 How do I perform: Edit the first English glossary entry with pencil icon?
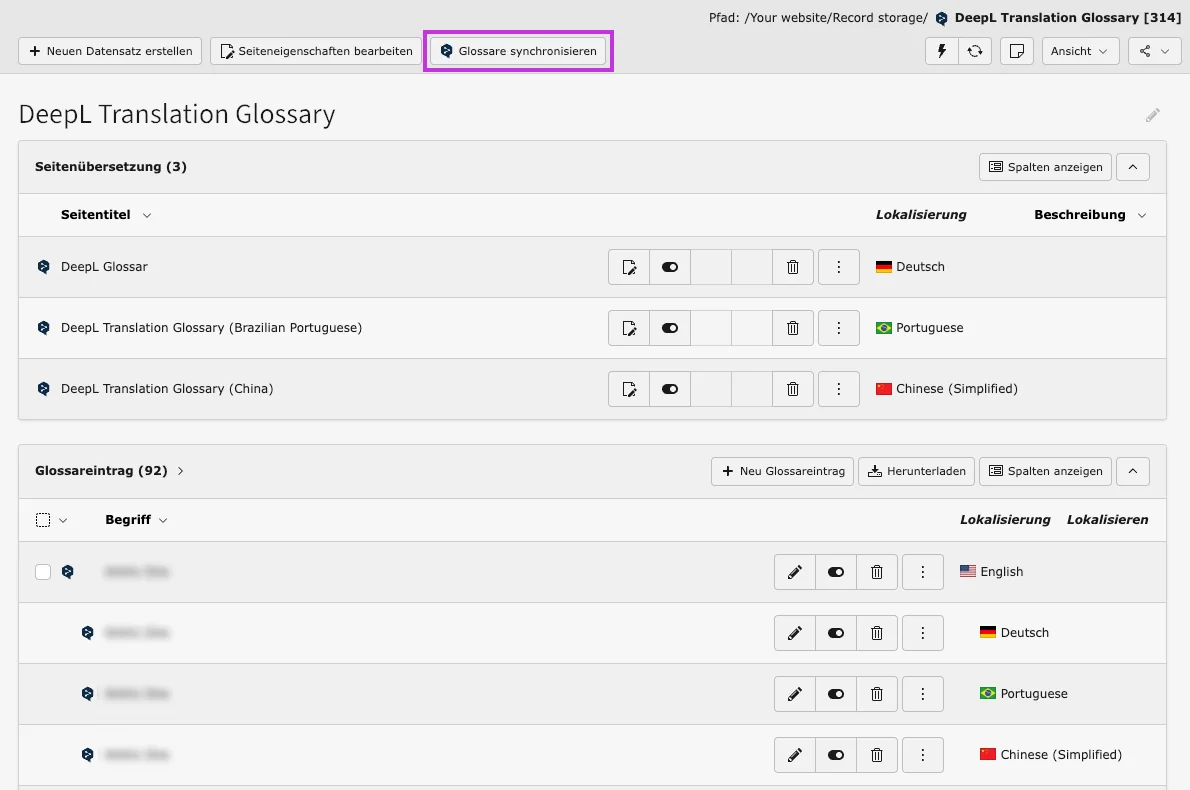click(x=794, y=571)
